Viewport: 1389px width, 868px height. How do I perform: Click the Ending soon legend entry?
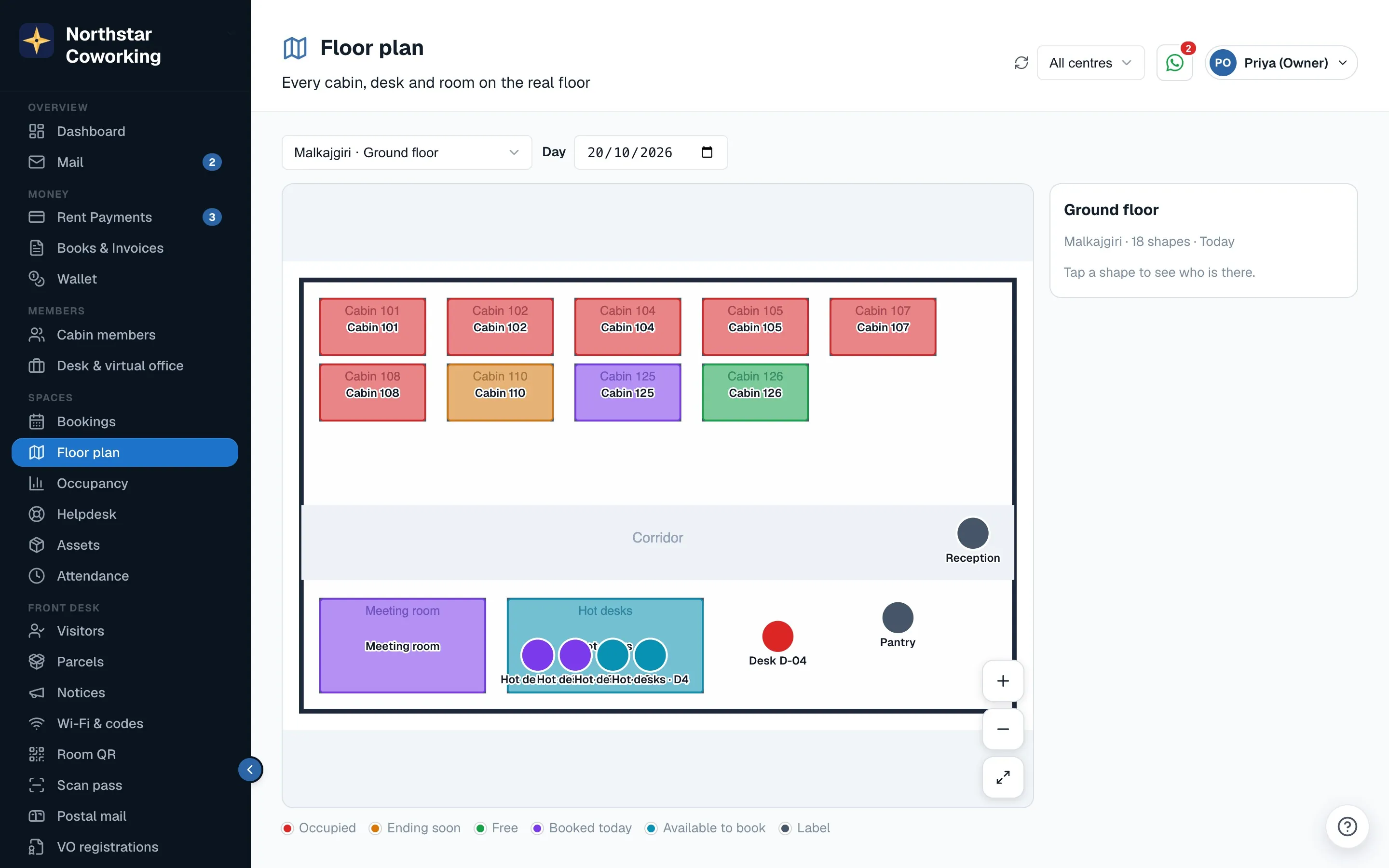(415, 828)
